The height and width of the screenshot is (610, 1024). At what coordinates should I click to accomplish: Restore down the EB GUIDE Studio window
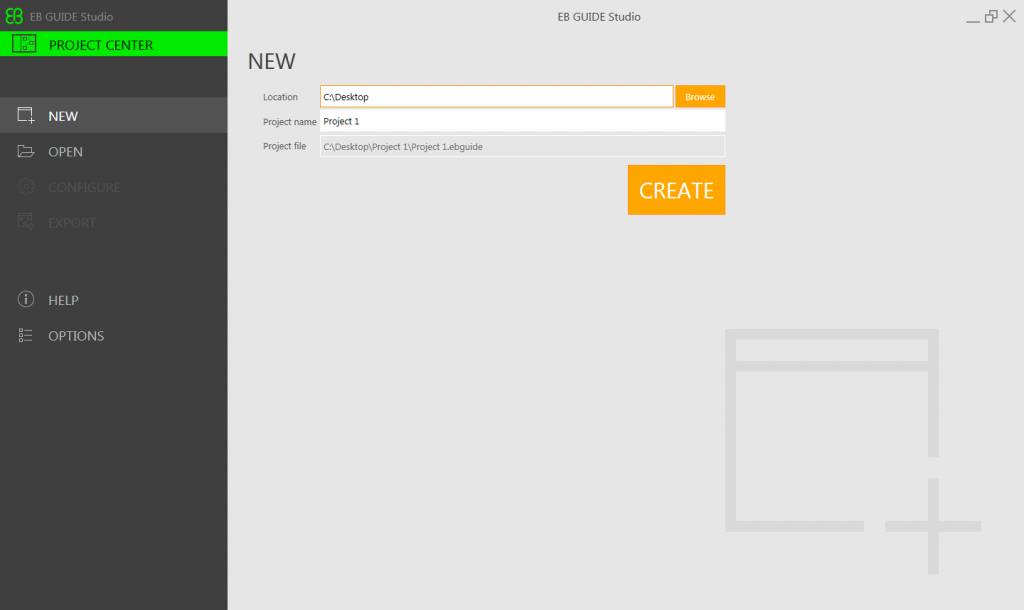[991, 16]
